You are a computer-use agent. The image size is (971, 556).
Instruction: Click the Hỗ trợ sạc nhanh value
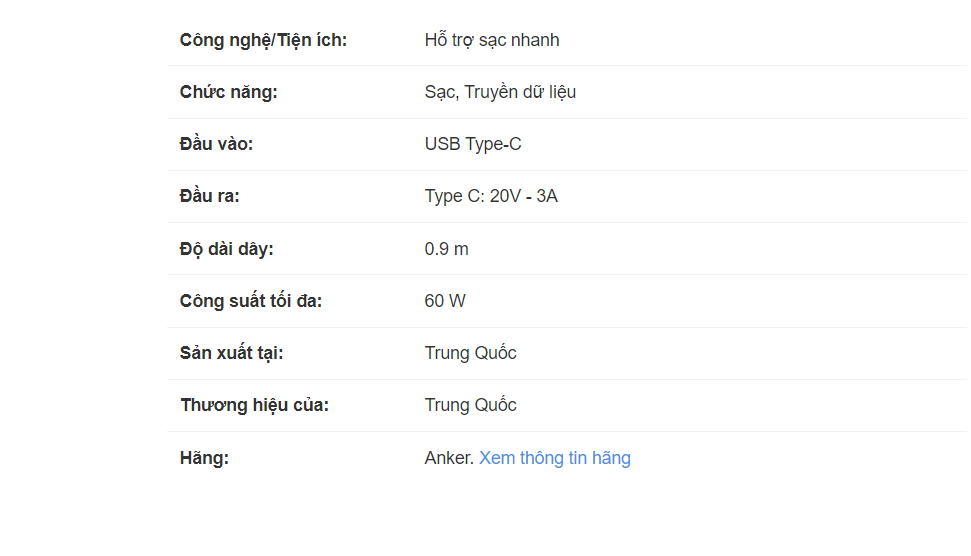491,40
